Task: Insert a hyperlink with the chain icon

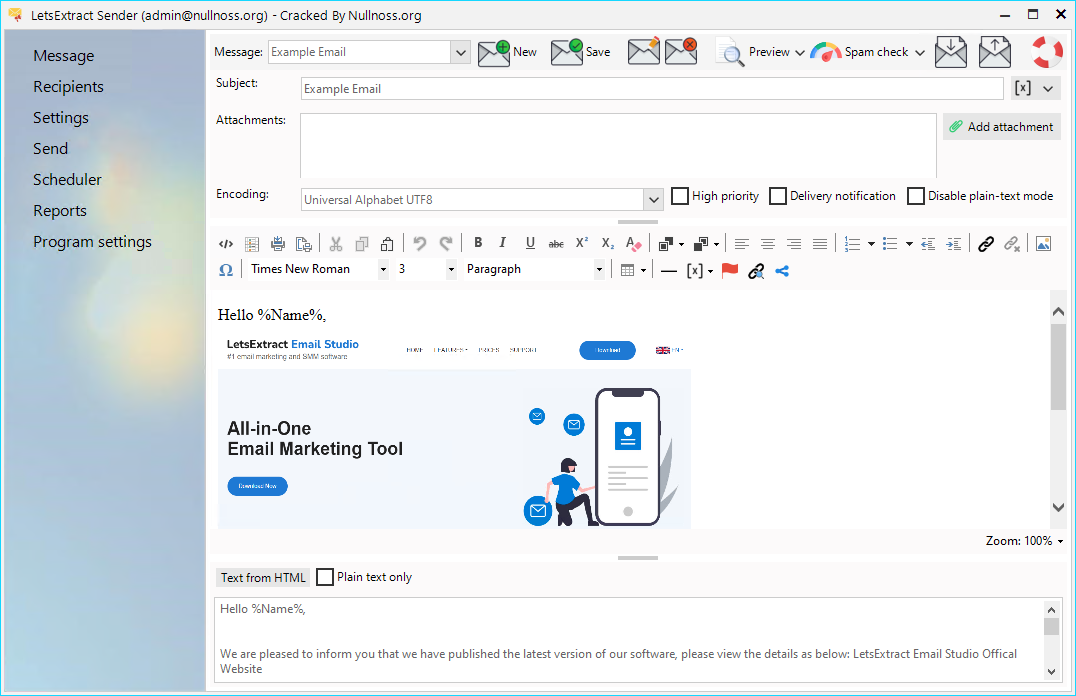Action: [x=986, y=244]
